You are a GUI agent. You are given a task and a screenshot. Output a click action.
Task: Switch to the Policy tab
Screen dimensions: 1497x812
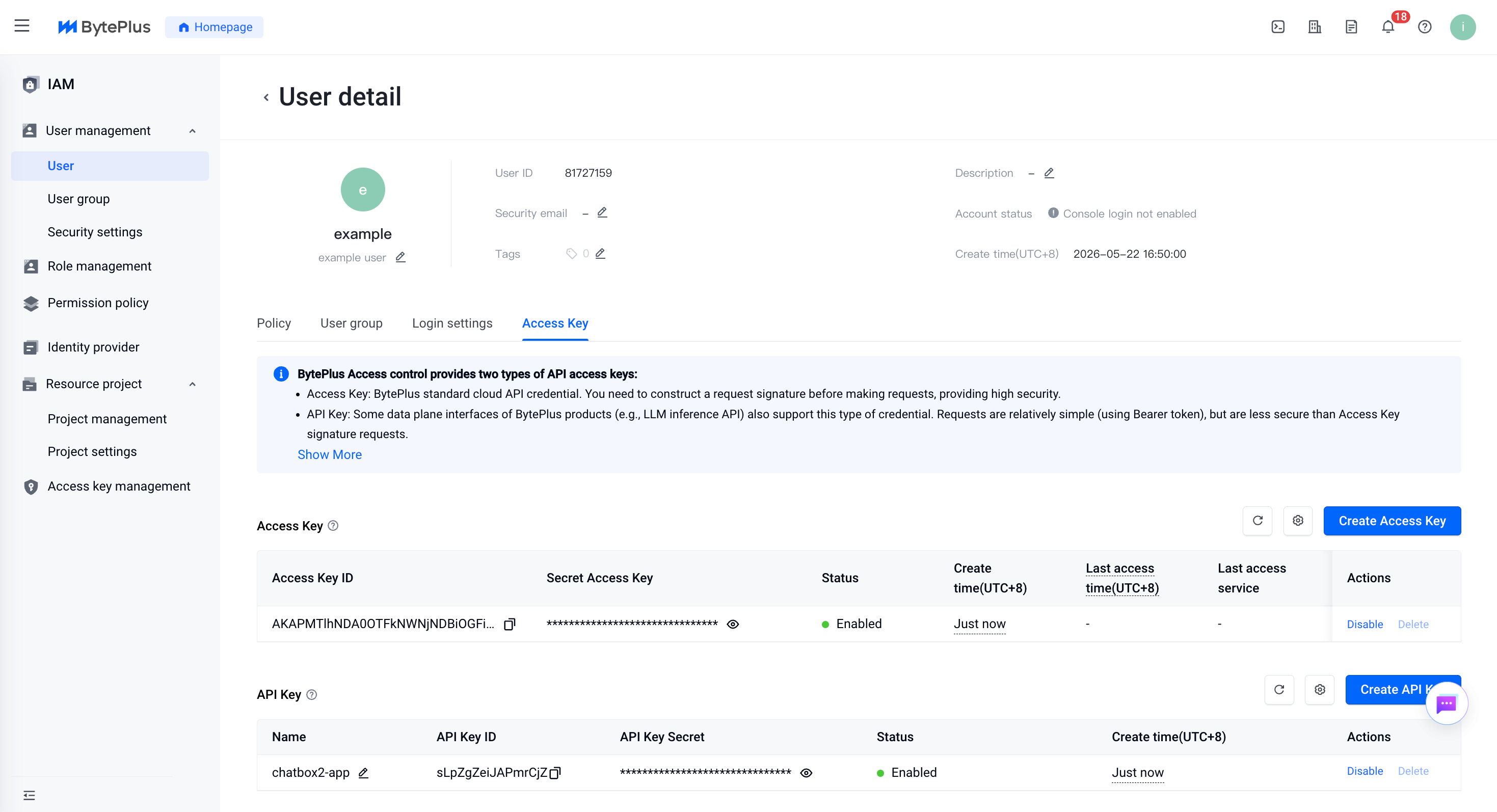(x=274, y=323)
